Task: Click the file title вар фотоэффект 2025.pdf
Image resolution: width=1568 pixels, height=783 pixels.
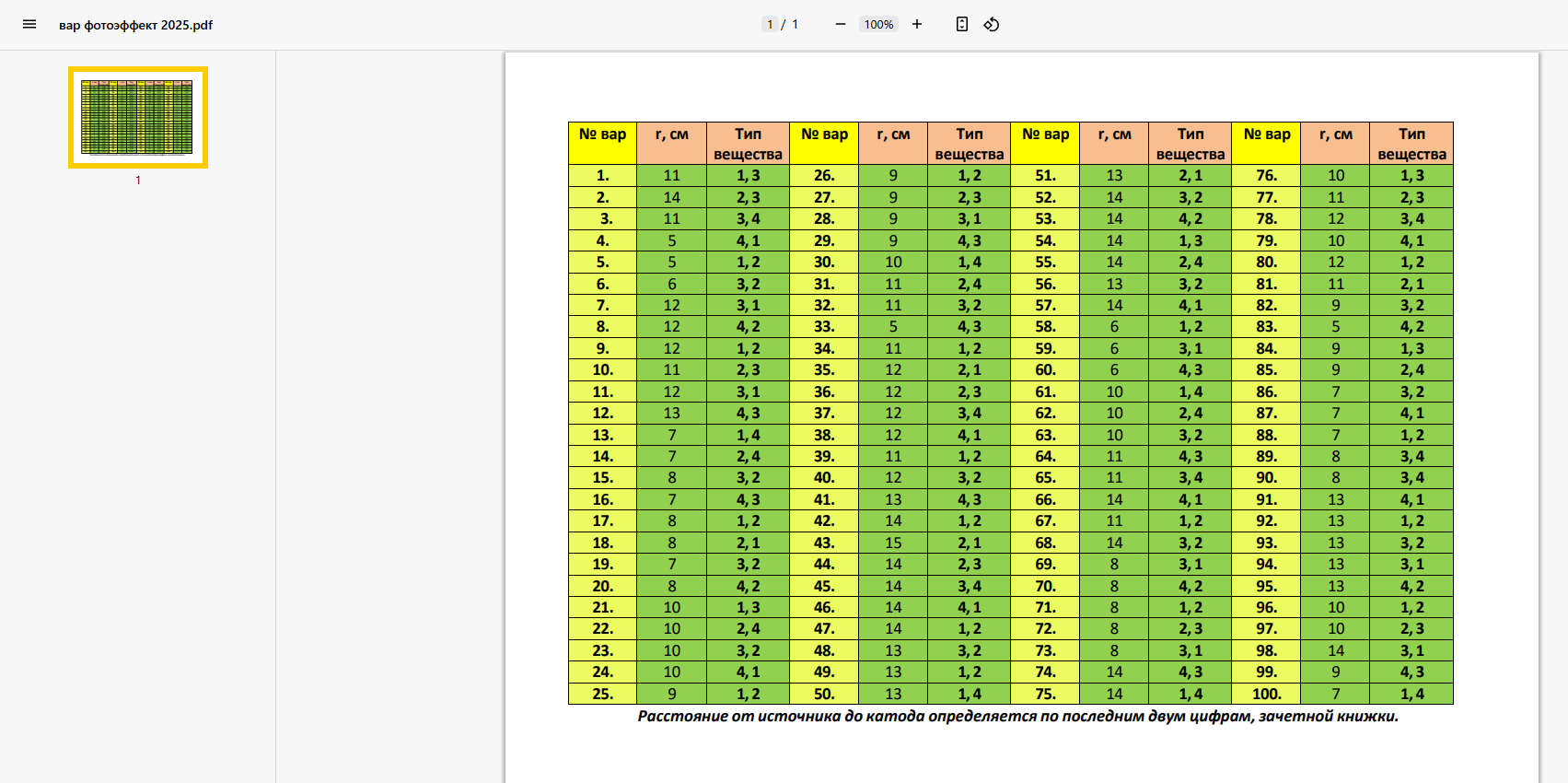Action: pos(135,25)
